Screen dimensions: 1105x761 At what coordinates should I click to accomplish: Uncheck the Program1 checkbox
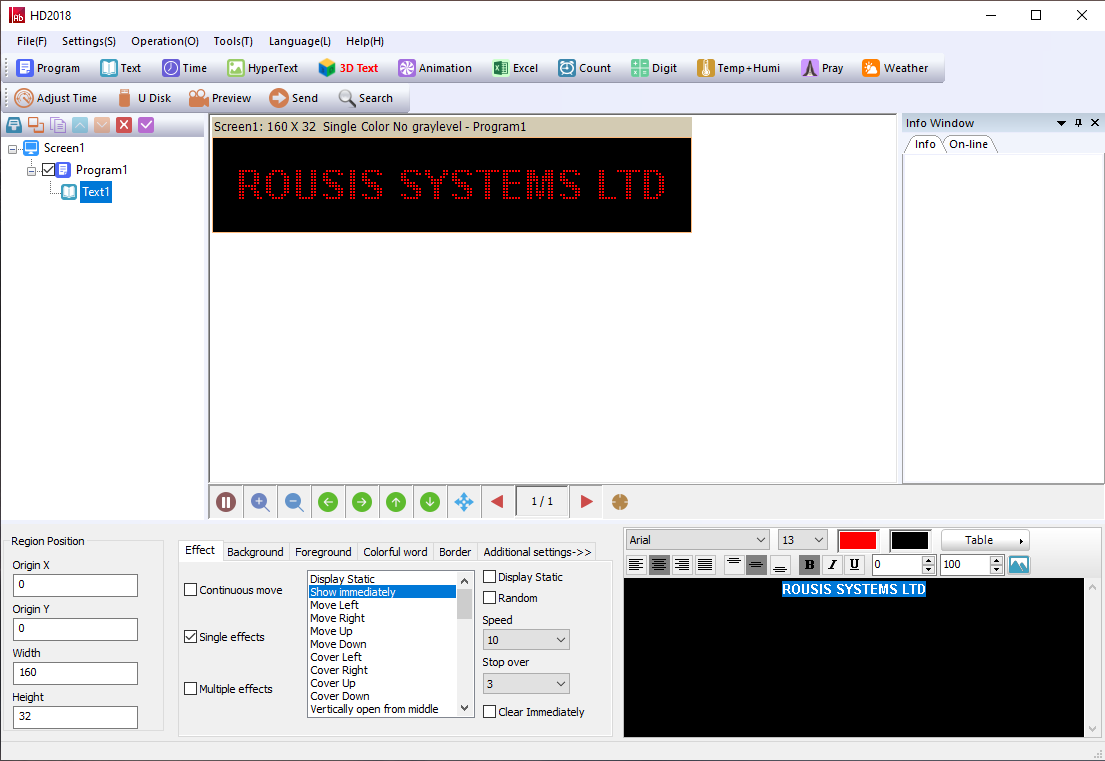pos(49,170)
